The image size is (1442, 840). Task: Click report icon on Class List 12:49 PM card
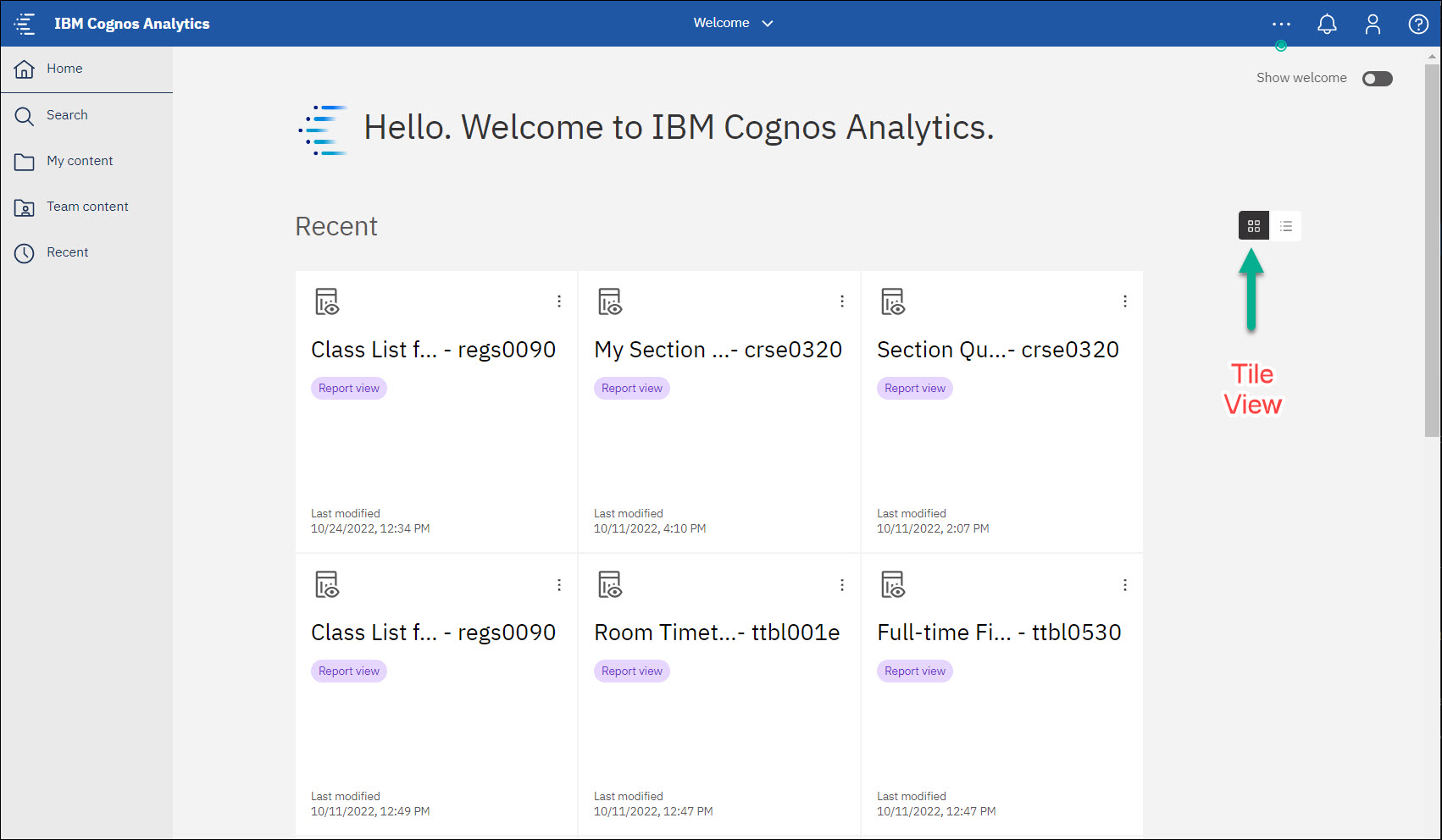tap(327, 584)
